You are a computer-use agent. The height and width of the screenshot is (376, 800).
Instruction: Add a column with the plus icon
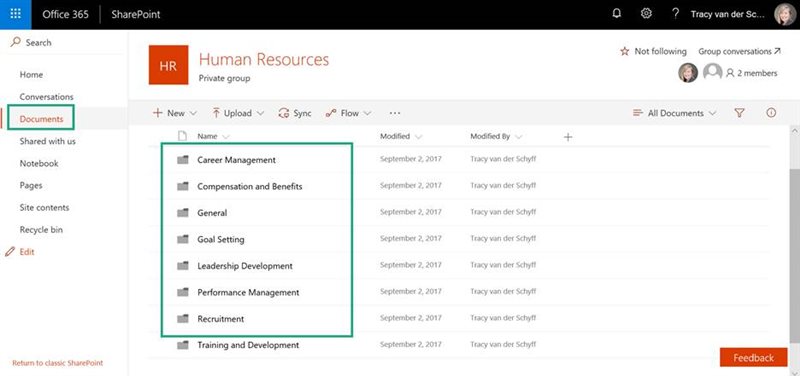[568, 137]
